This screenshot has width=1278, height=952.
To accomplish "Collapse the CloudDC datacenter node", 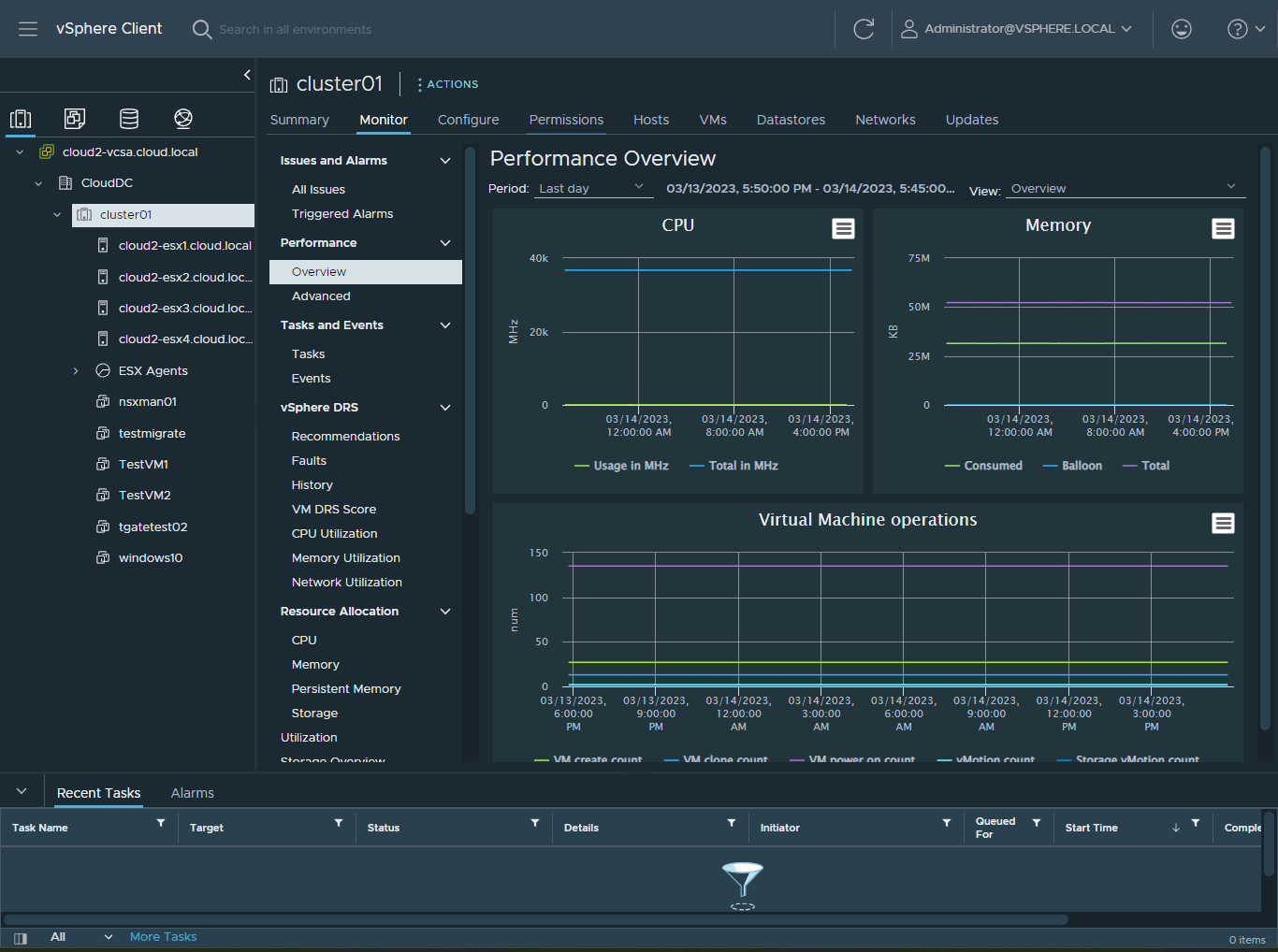I will (38, 183).
